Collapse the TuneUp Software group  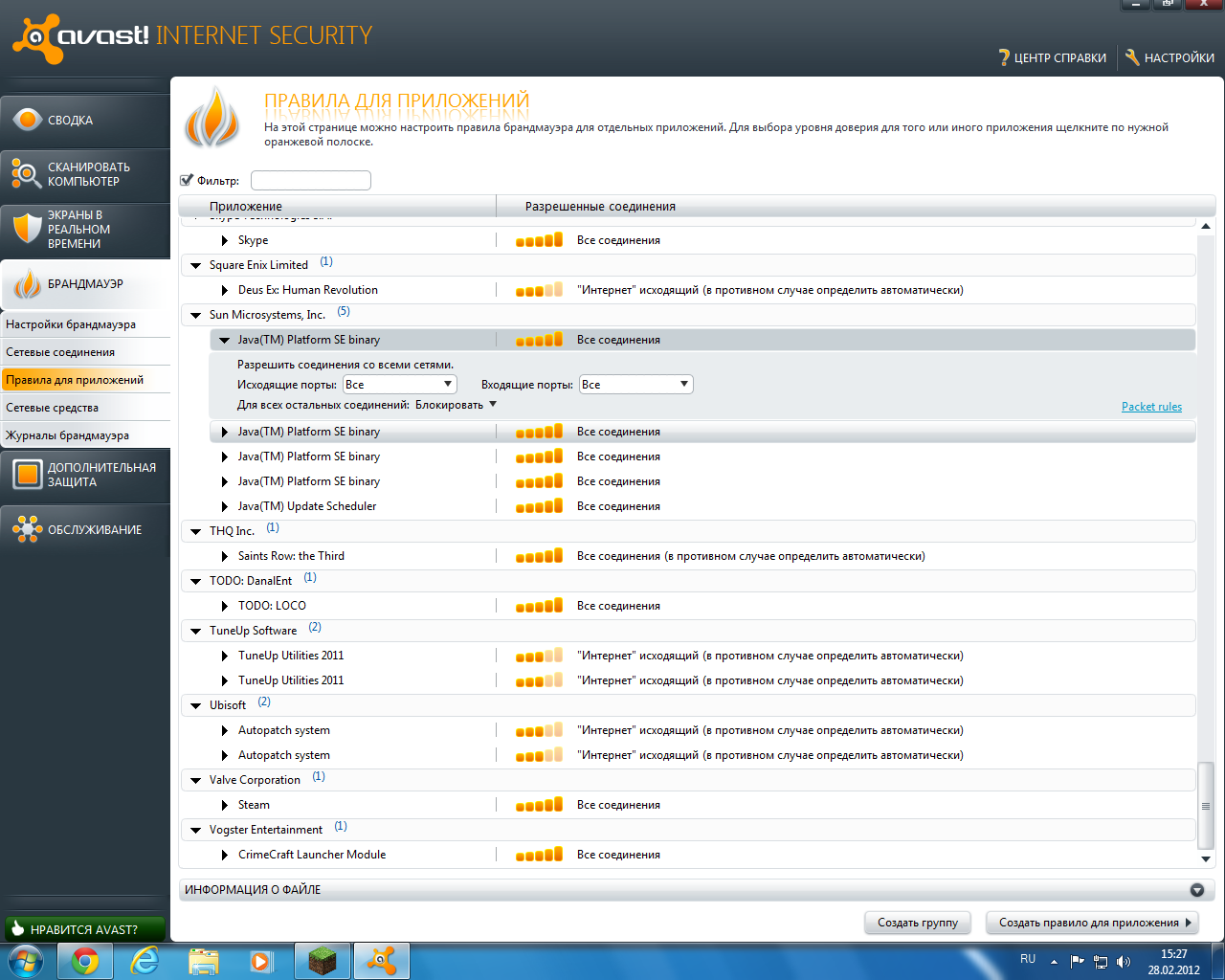click(196, 632)
